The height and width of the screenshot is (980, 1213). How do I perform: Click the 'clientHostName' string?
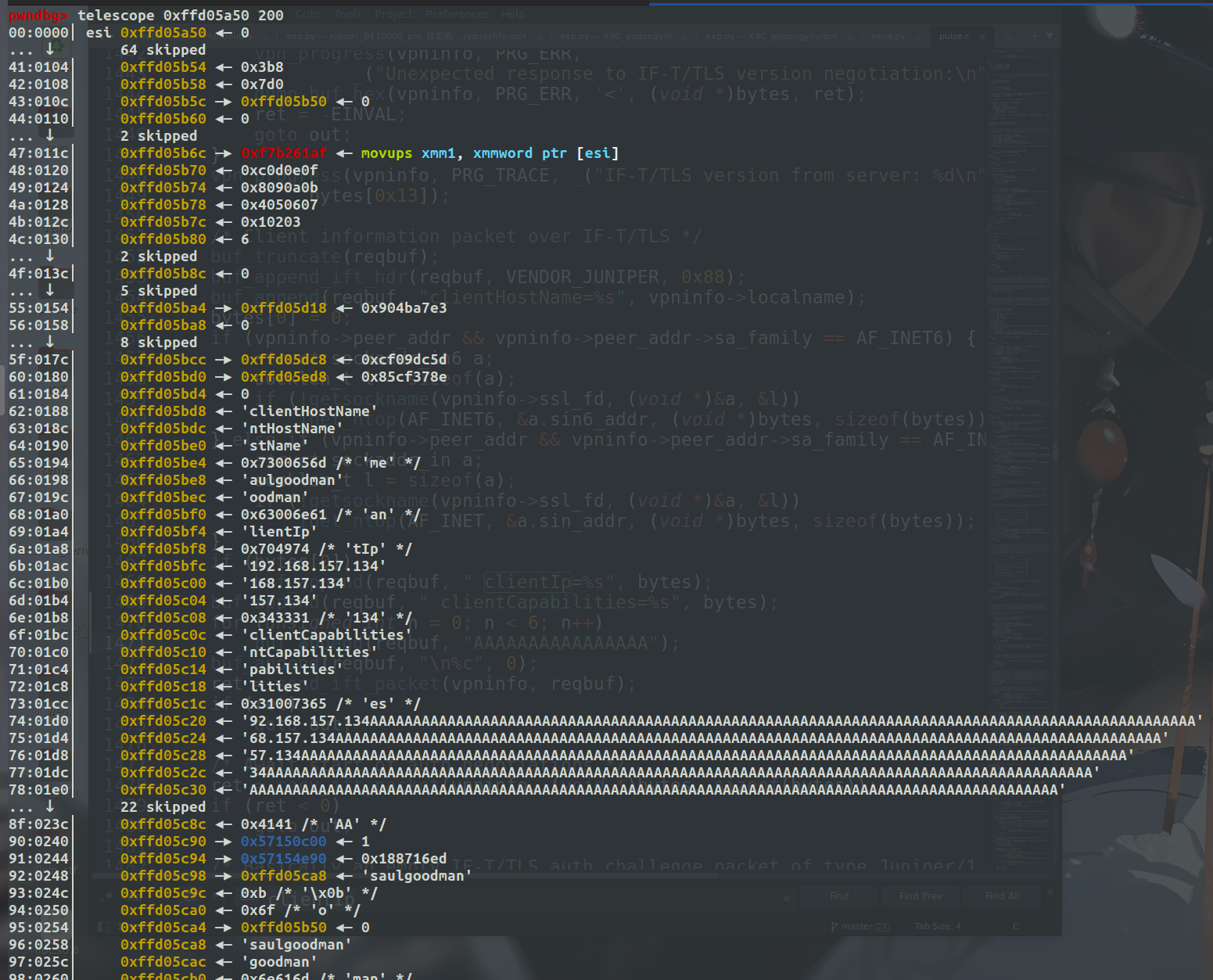click(310, 411)
